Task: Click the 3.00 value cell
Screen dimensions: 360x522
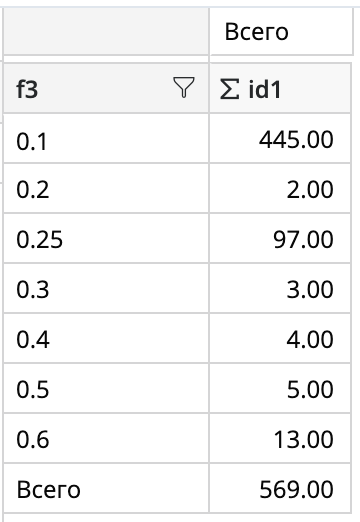Action: 280,288
